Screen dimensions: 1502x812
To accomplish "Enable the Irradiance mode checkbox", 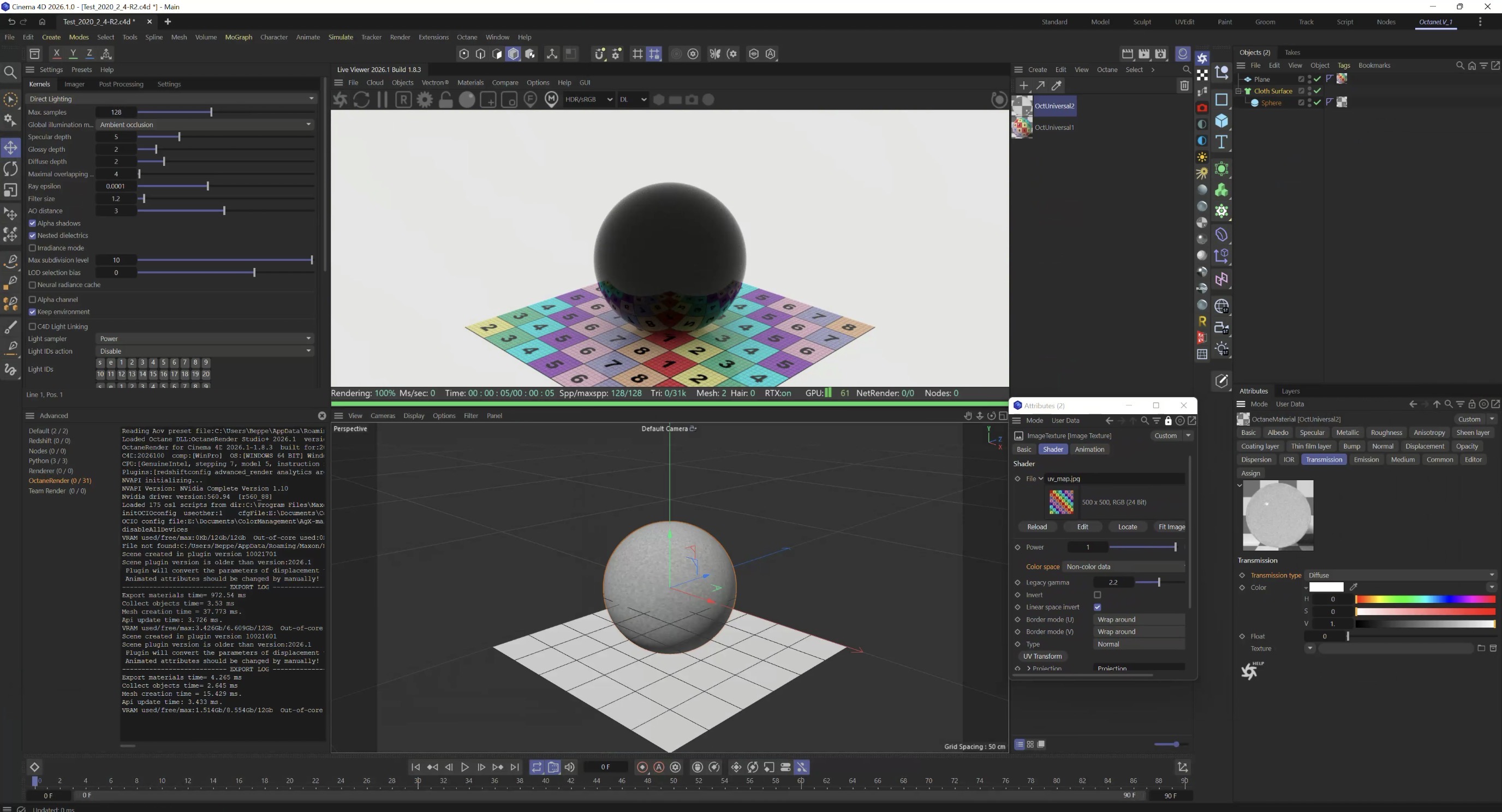I will click(33, 248).
